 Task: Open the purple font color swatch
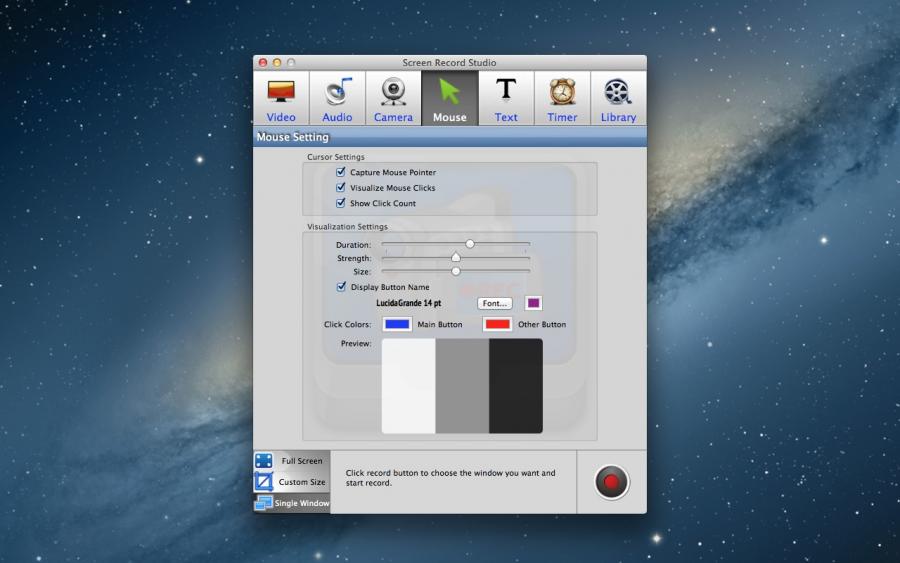pos(533,302)
